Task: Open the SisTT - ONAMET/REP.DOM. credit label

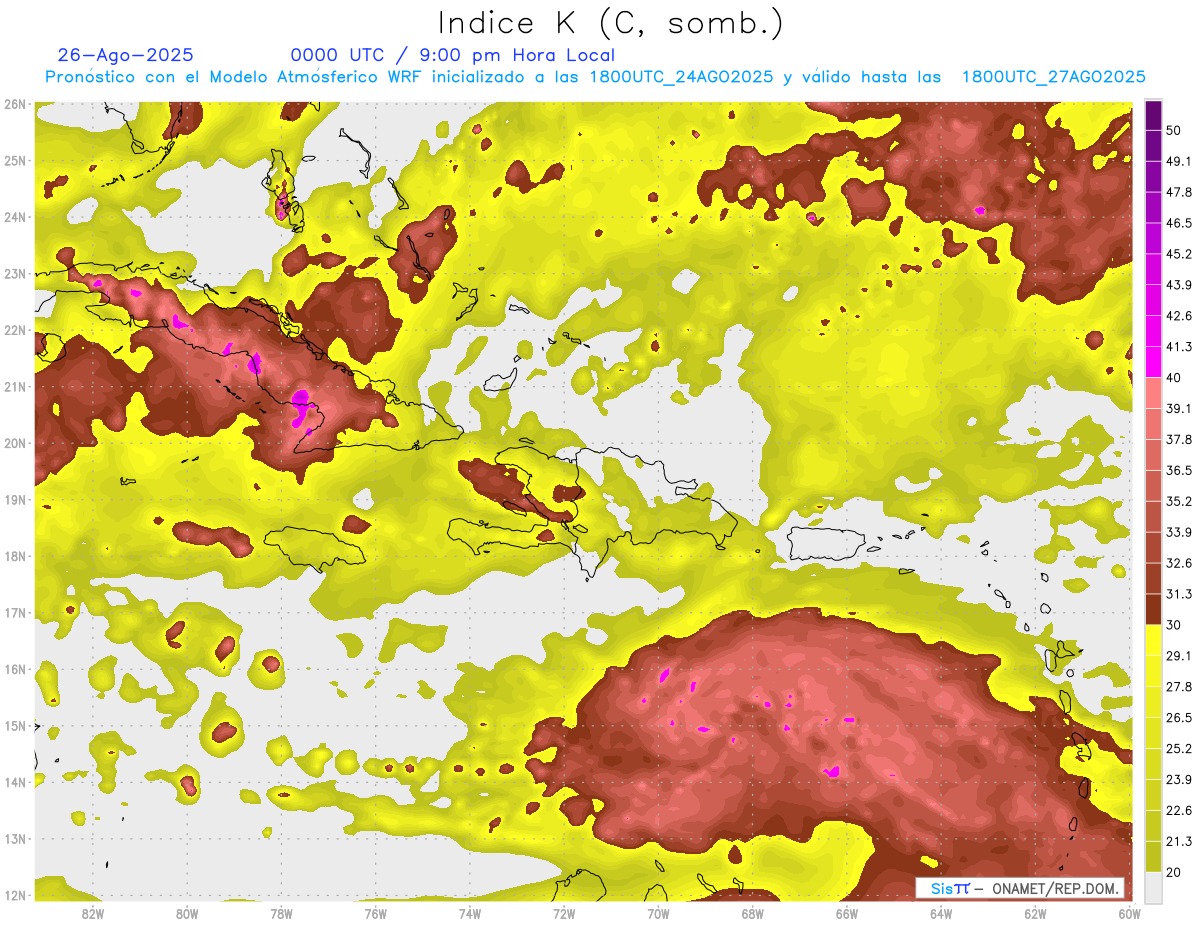Action: tap(1020, 888)
